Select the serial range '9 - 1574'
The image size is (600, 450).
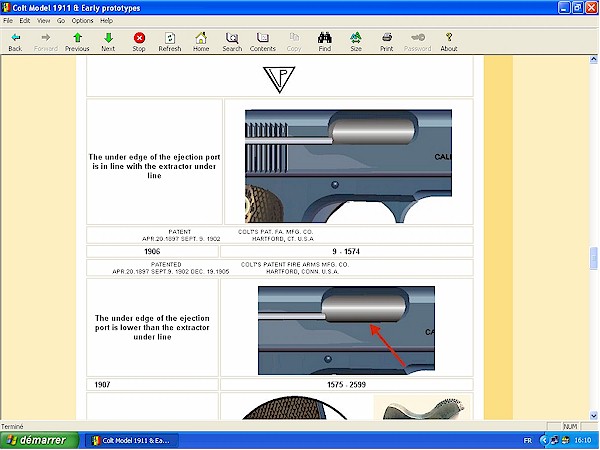pos(346,251)
